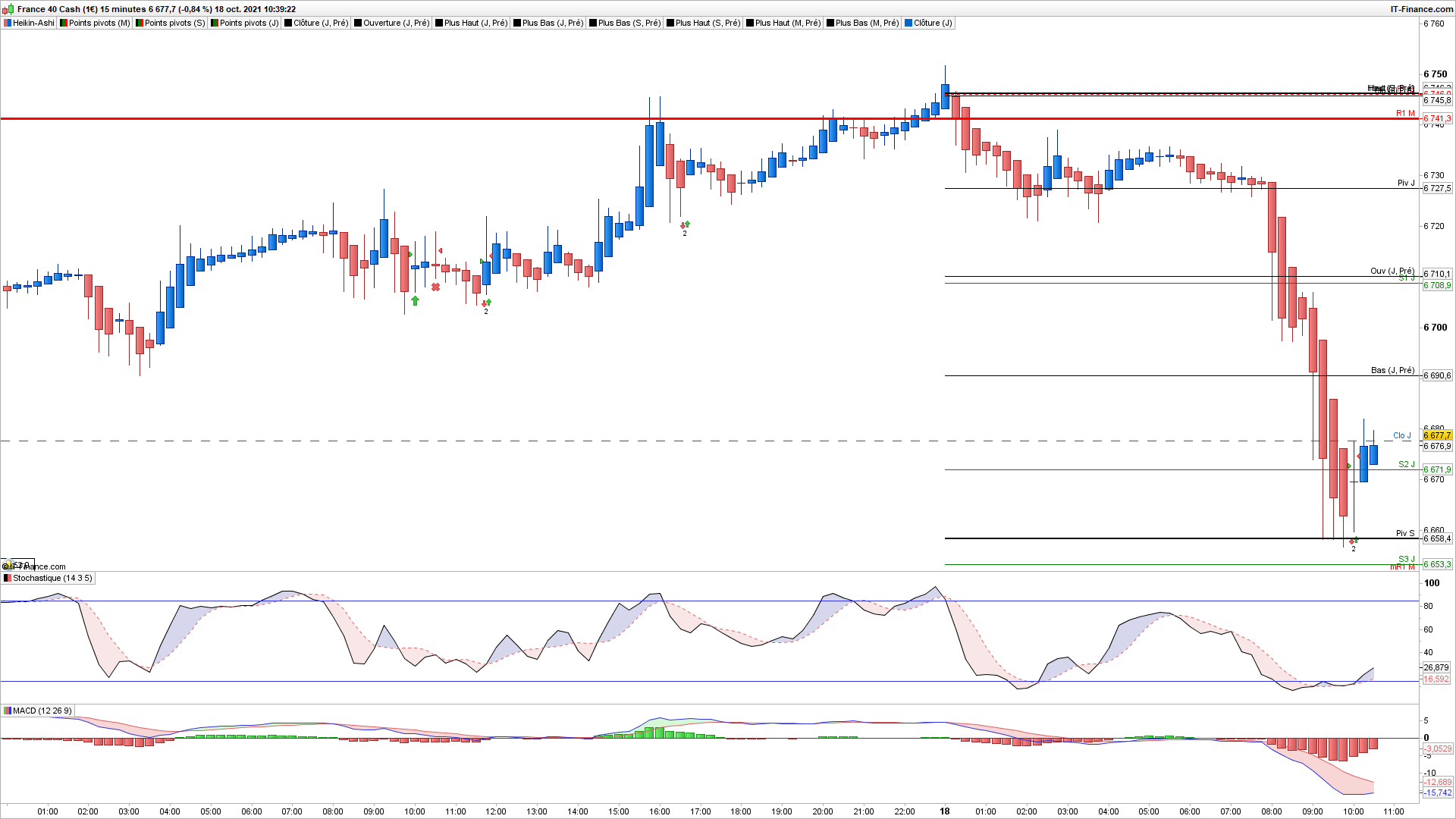Click the MACD indicator settings icon
Screen dimensions: 1456x819
pyautogui.click(x=8, y=711)
